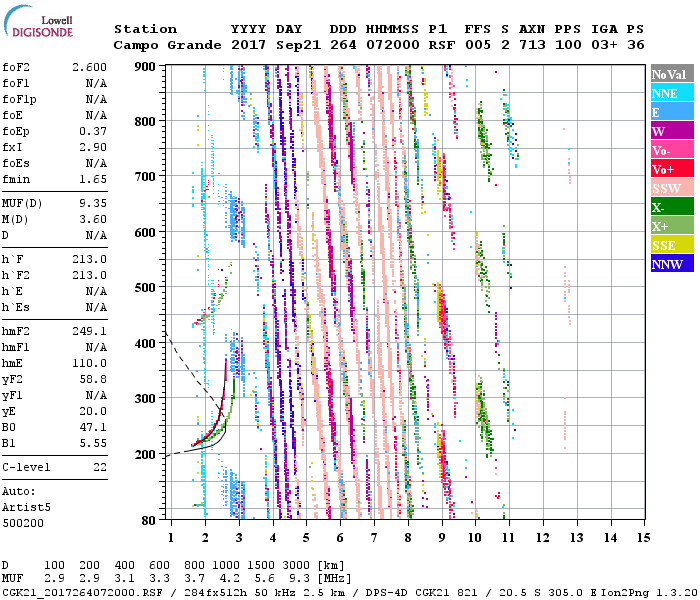Select the NoVal legend swatch
Screen dimensions: 700x600
pyautogui.click(x=668, y=75)
